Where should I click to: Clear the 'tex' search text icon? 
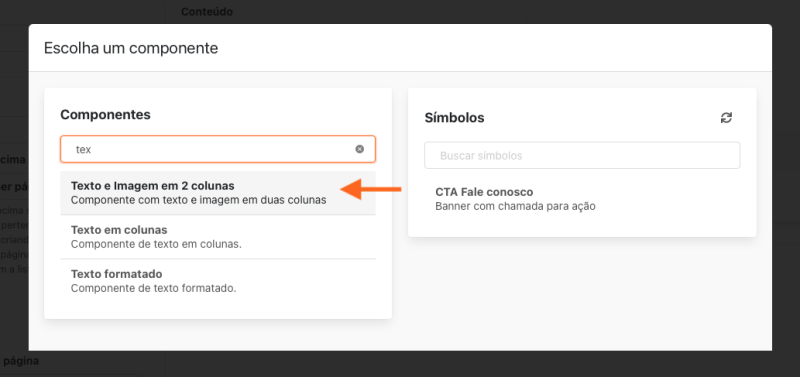point(360,149)
